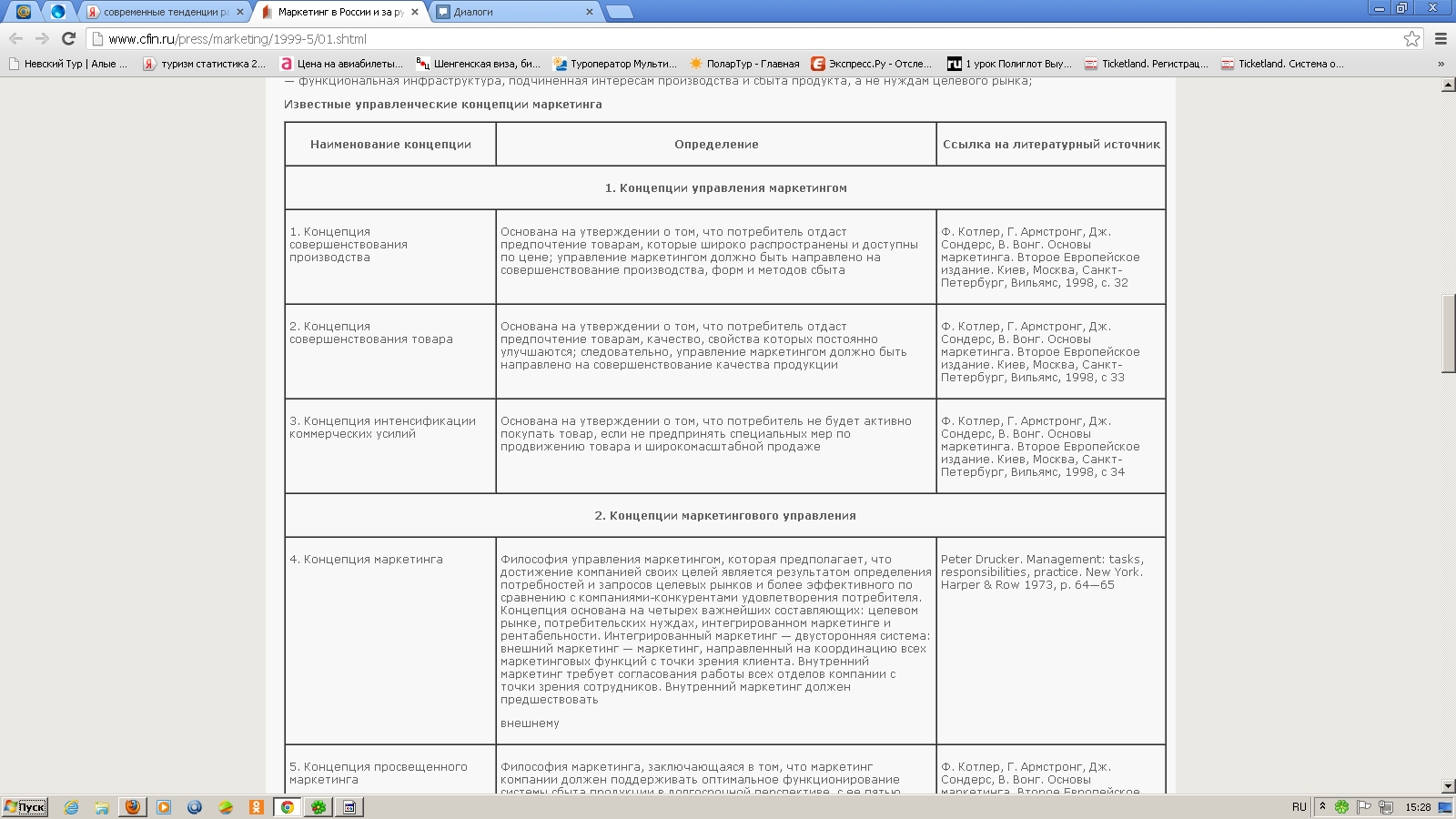1456x819 pixels.
Task: Switch to the 'Диалоги' tab
Action: point(514,12)
